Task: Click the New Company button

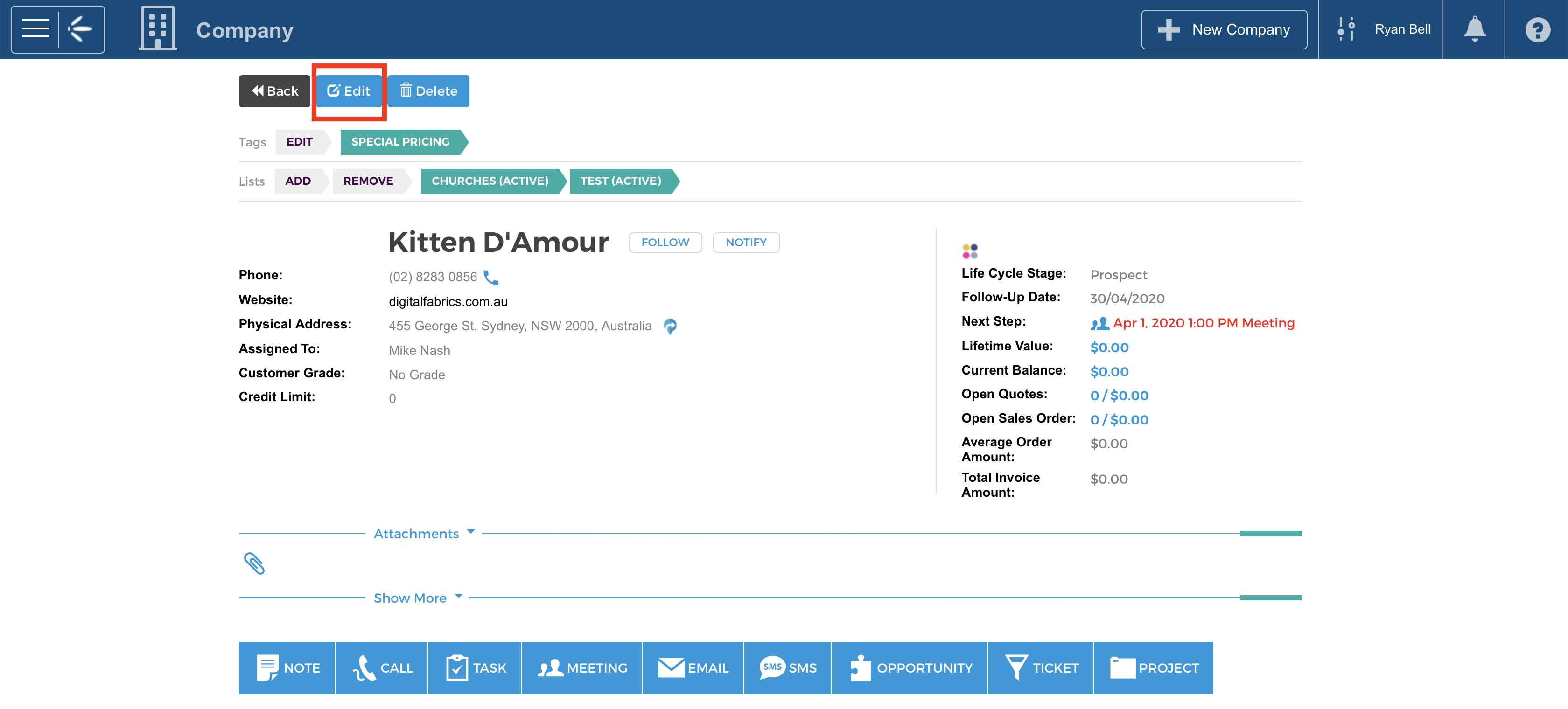Action: tap(1224, 29)
